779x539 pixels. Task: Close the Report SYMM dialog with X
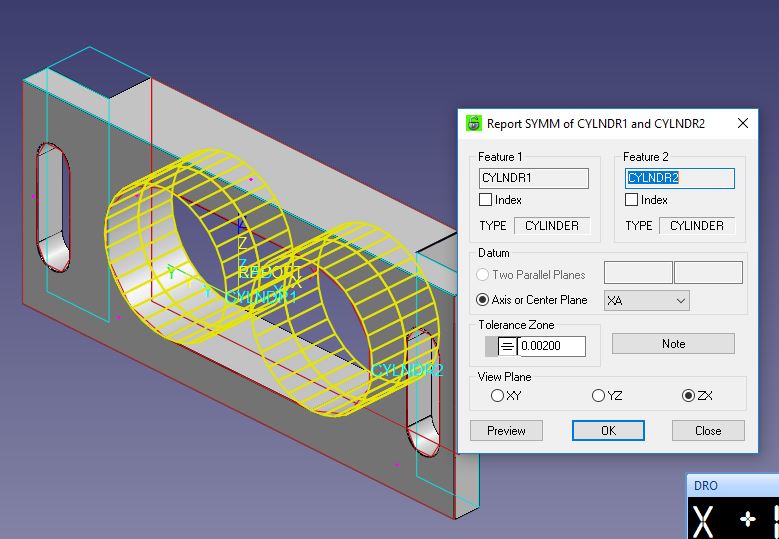[742, 124]
